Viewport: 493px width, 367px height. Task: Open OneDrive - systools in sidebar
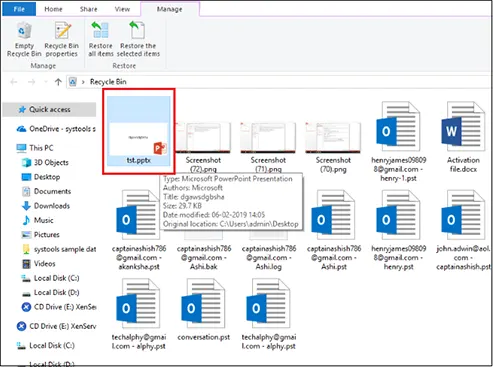tap(56, 129)
